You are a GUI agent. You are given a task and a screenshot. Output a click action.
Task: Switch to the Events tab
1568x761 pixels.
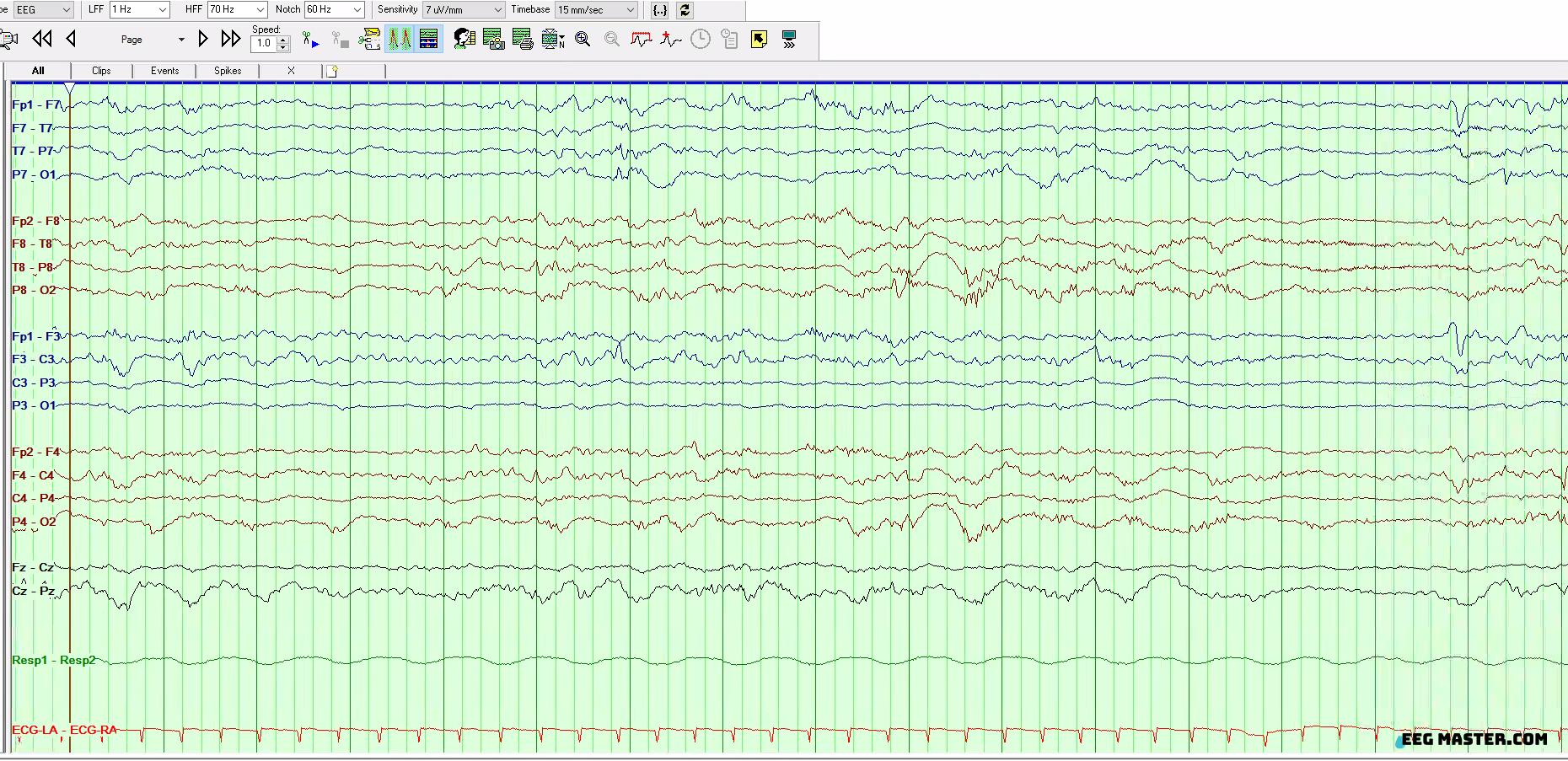[x=164, y=71]
